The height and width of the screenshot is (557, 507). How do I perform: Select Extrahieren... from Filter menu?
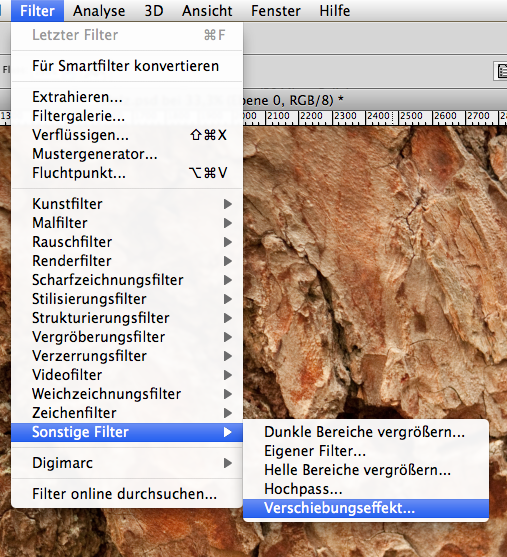(127, 97)
